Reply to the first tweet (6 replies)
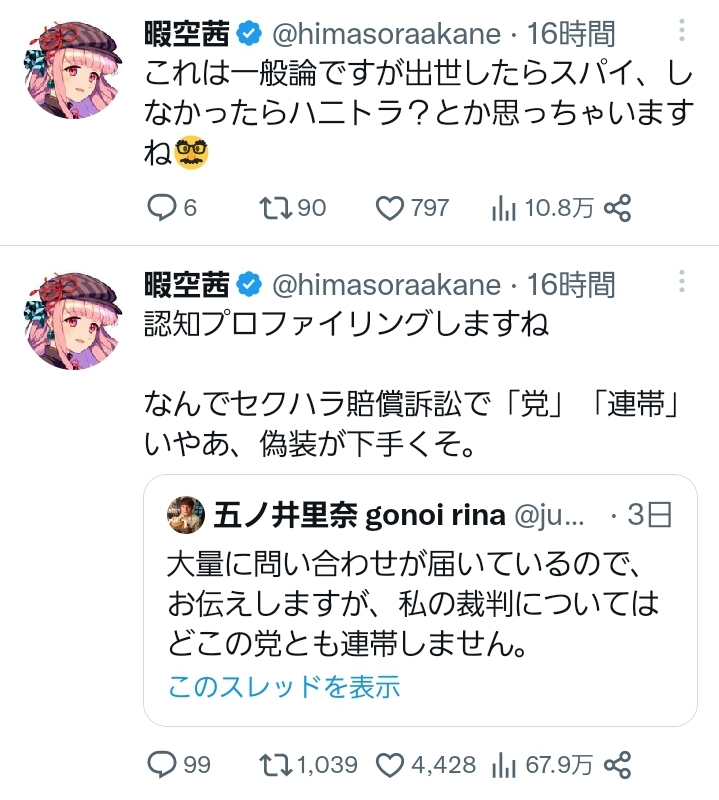The width and height of the screenshot is (719, 800). pyautogui.click(x=162, y=208)
